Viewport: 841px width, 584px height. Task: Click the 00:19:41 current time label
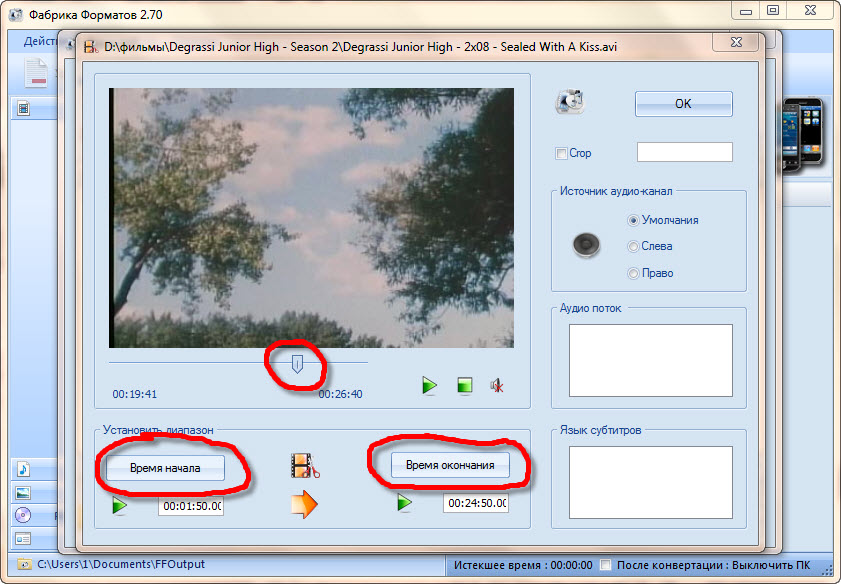click(x=135, y=394)
